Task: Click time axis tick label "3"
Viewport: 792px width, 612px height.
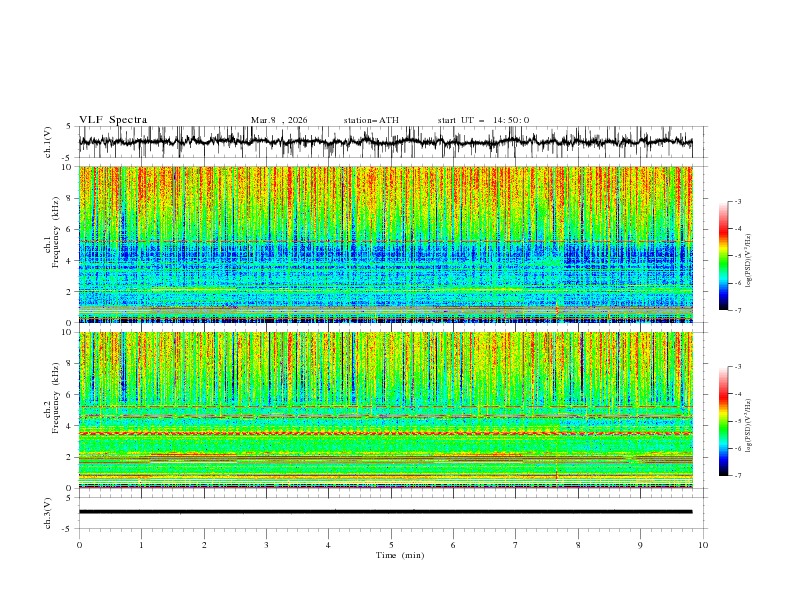Action: (266, 545)
